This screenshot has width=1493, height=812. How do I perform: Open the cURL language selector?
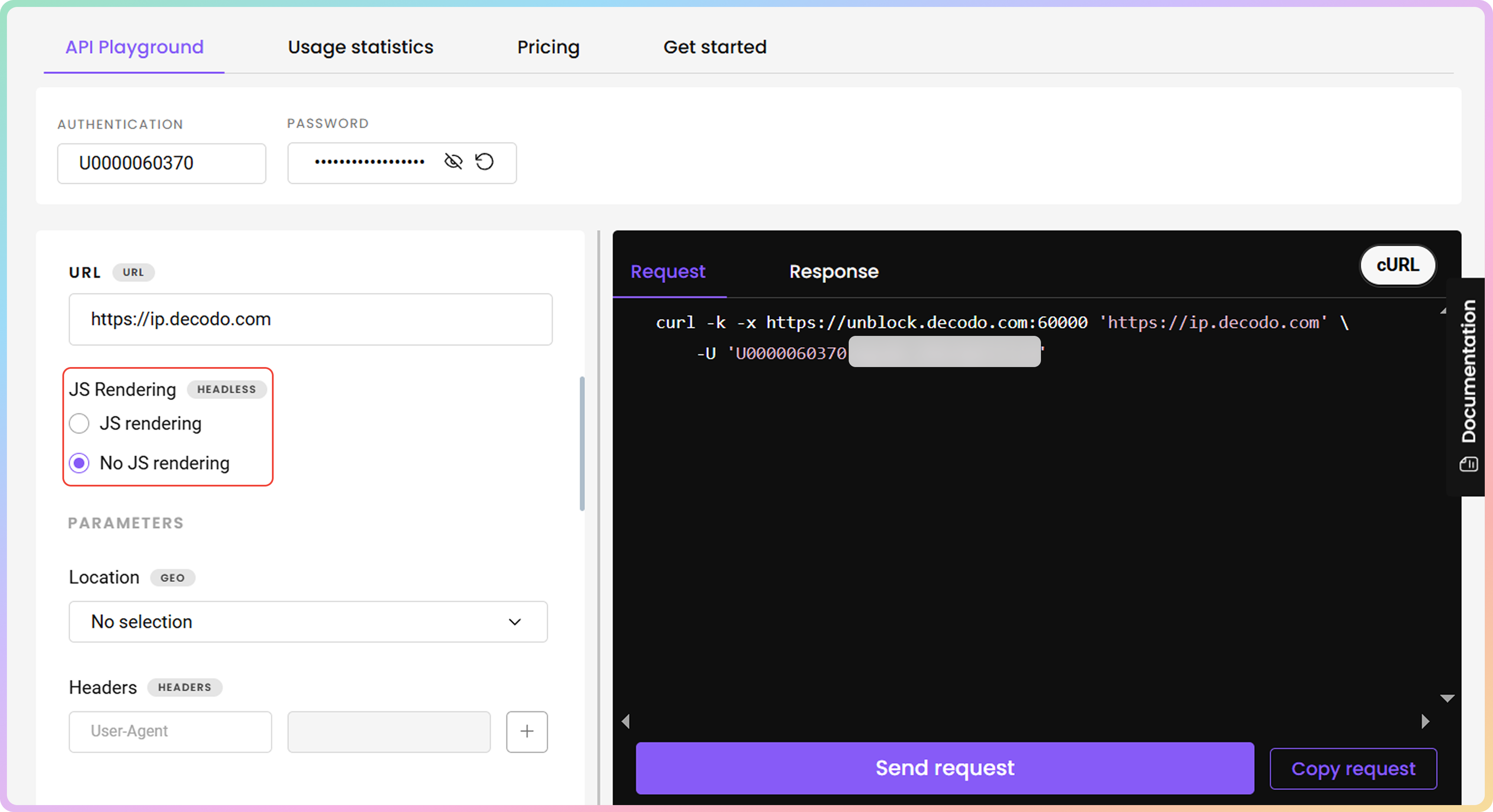[x=1397, y=265]
